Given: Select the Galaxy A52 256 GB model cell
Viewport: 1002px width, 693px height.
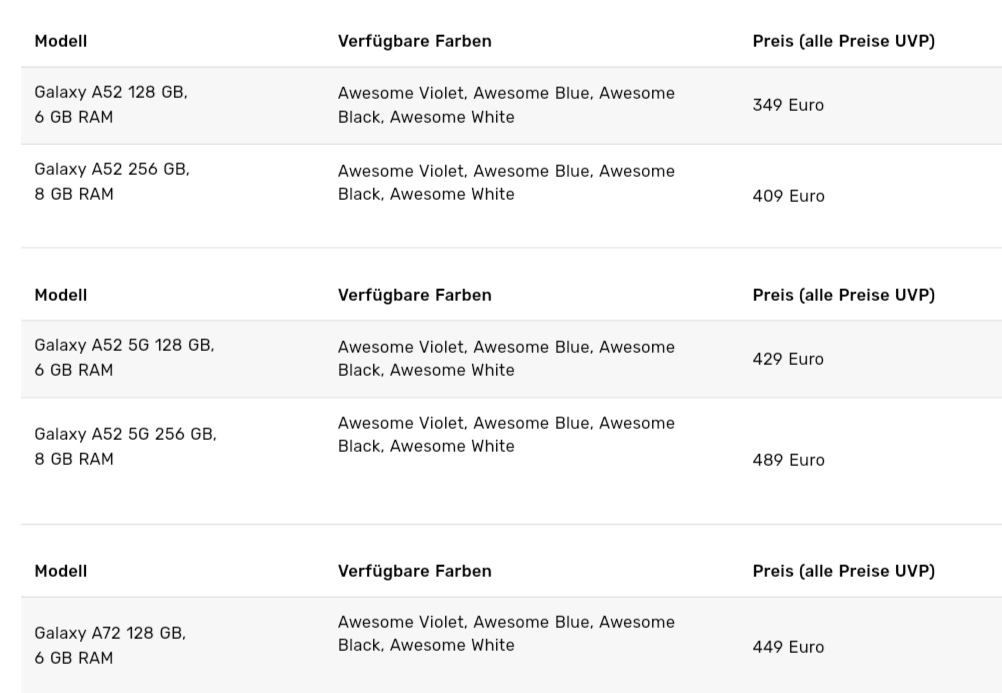Looking at the screenshot, I should pos(111,182).
